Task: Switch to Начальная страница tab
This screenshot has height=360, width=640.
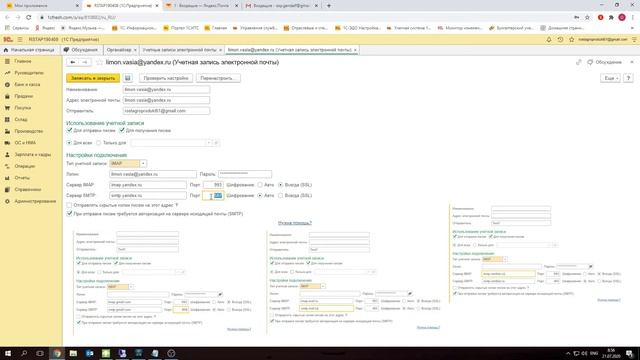Action: coord(29,50)
